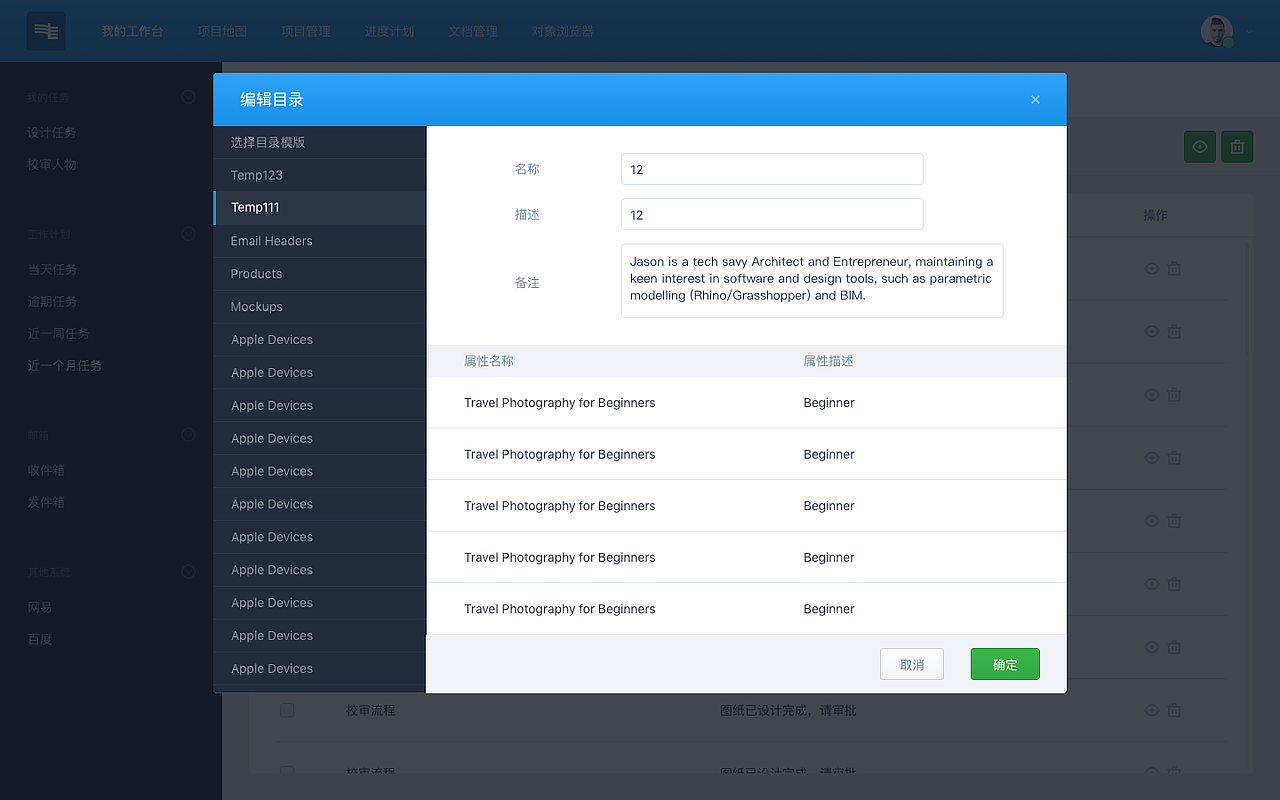1280x800 pixels.
Task: Expand the dropdown arrow beside the avatar
Action: (1249, 32)
